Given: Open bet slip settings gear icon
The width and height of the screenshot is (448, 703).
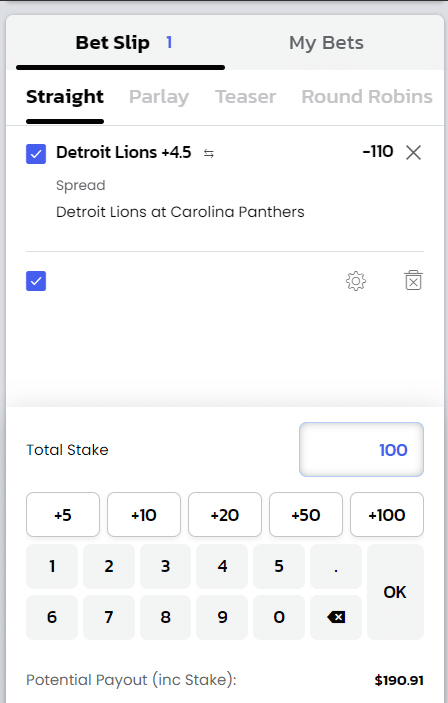Looking at the screenshot, I should coord(356,281).
